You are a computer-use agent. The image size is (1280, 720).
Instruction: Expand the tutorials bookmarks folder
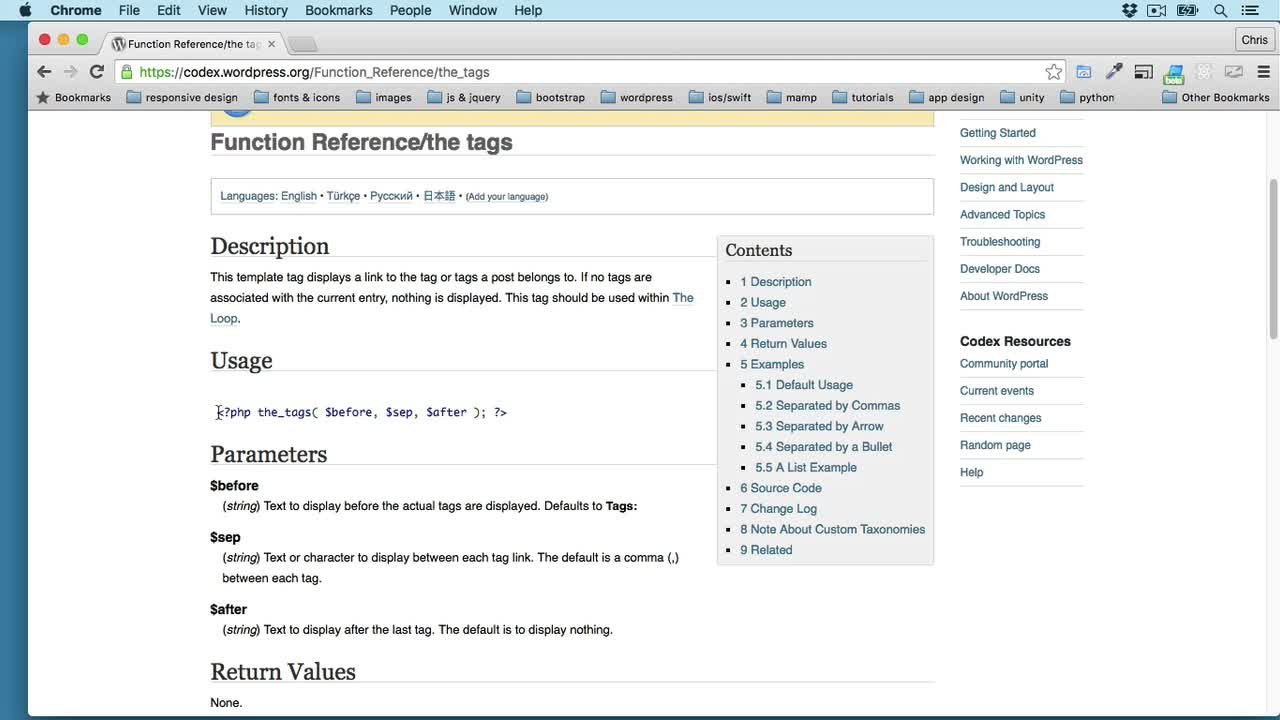(x=863, y=97)
